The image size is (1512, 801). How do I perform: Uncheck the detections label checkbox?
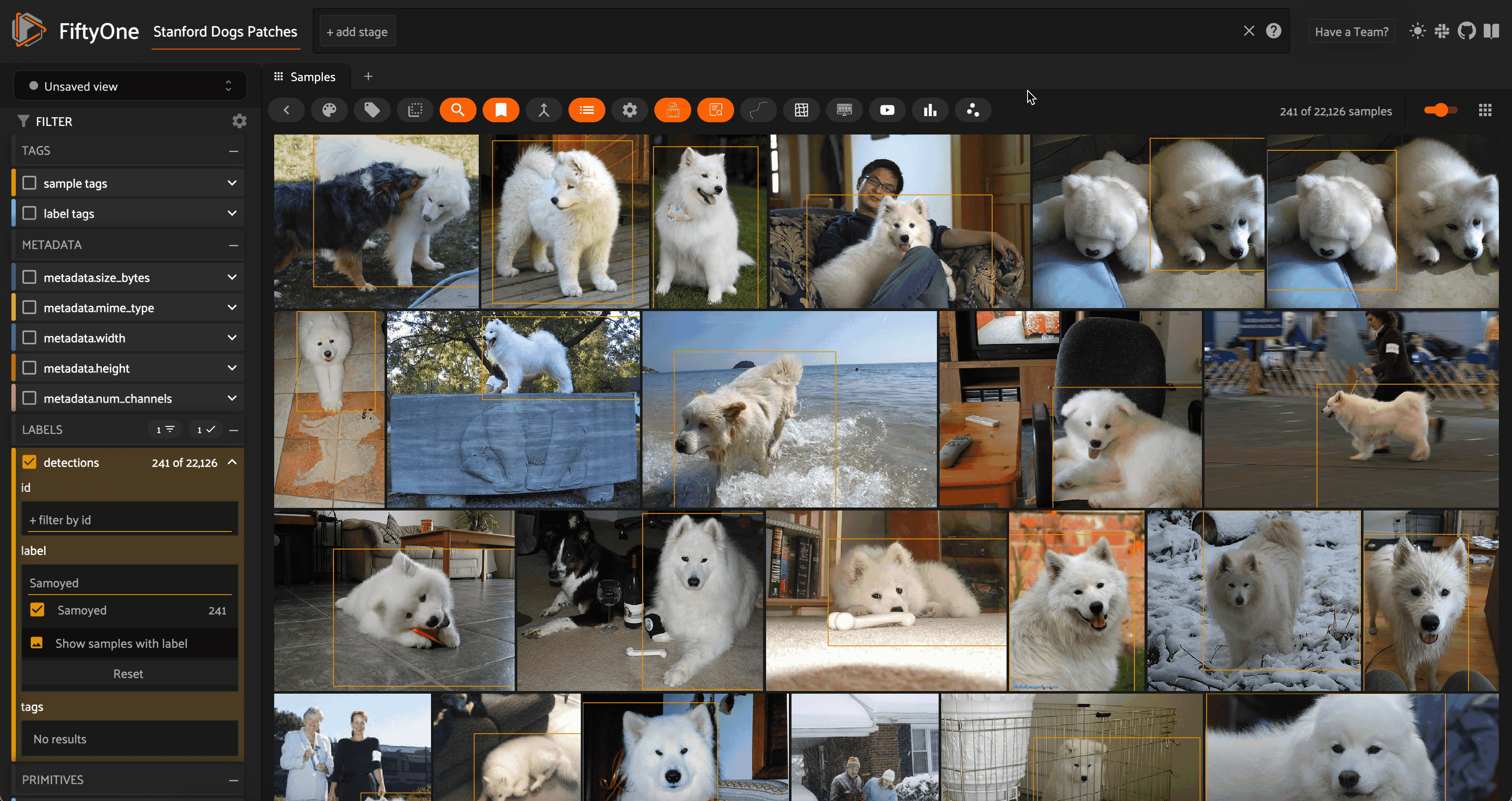click(29, 462)
